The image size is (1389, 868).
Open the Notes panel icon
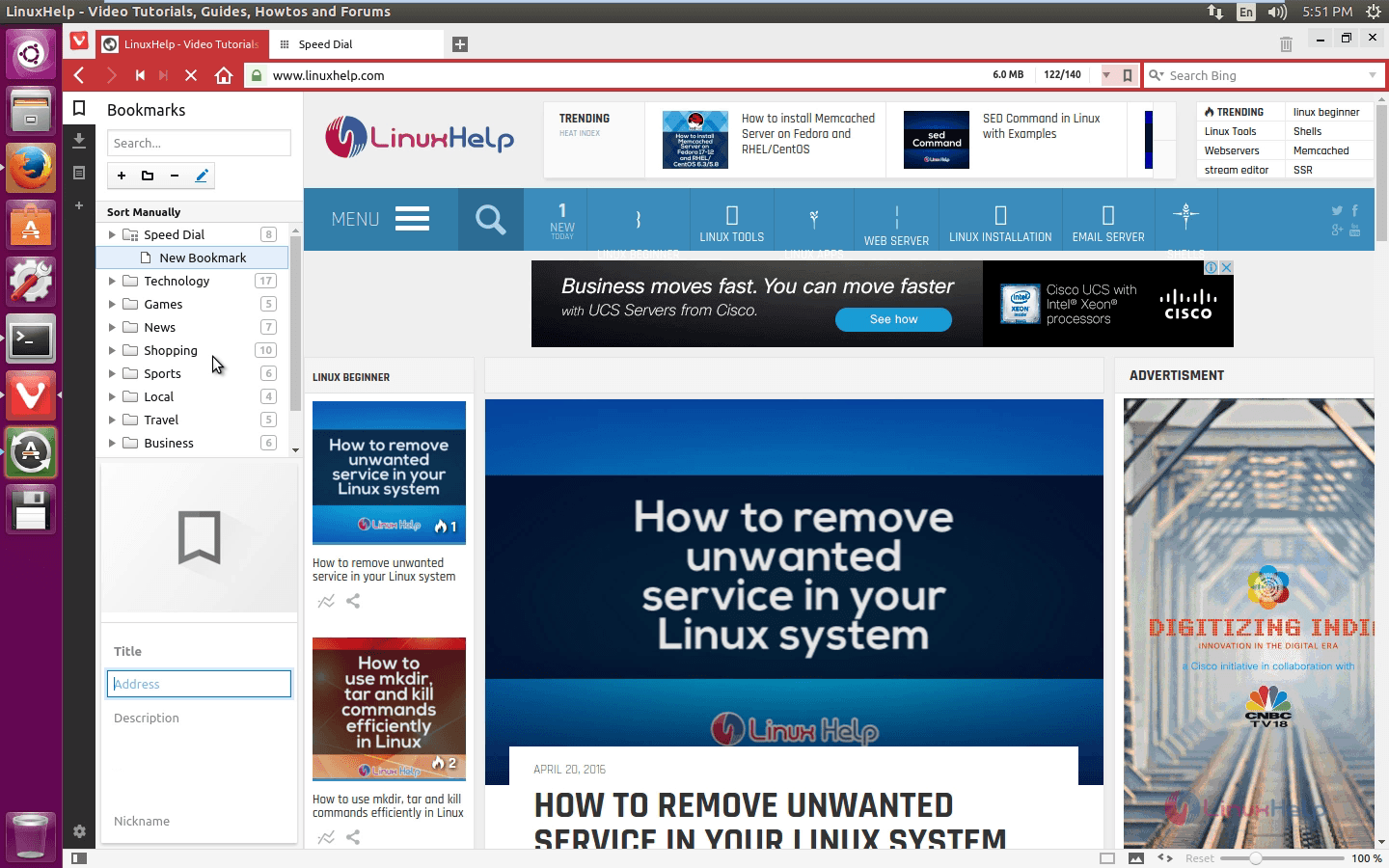(x=79, y=174)
